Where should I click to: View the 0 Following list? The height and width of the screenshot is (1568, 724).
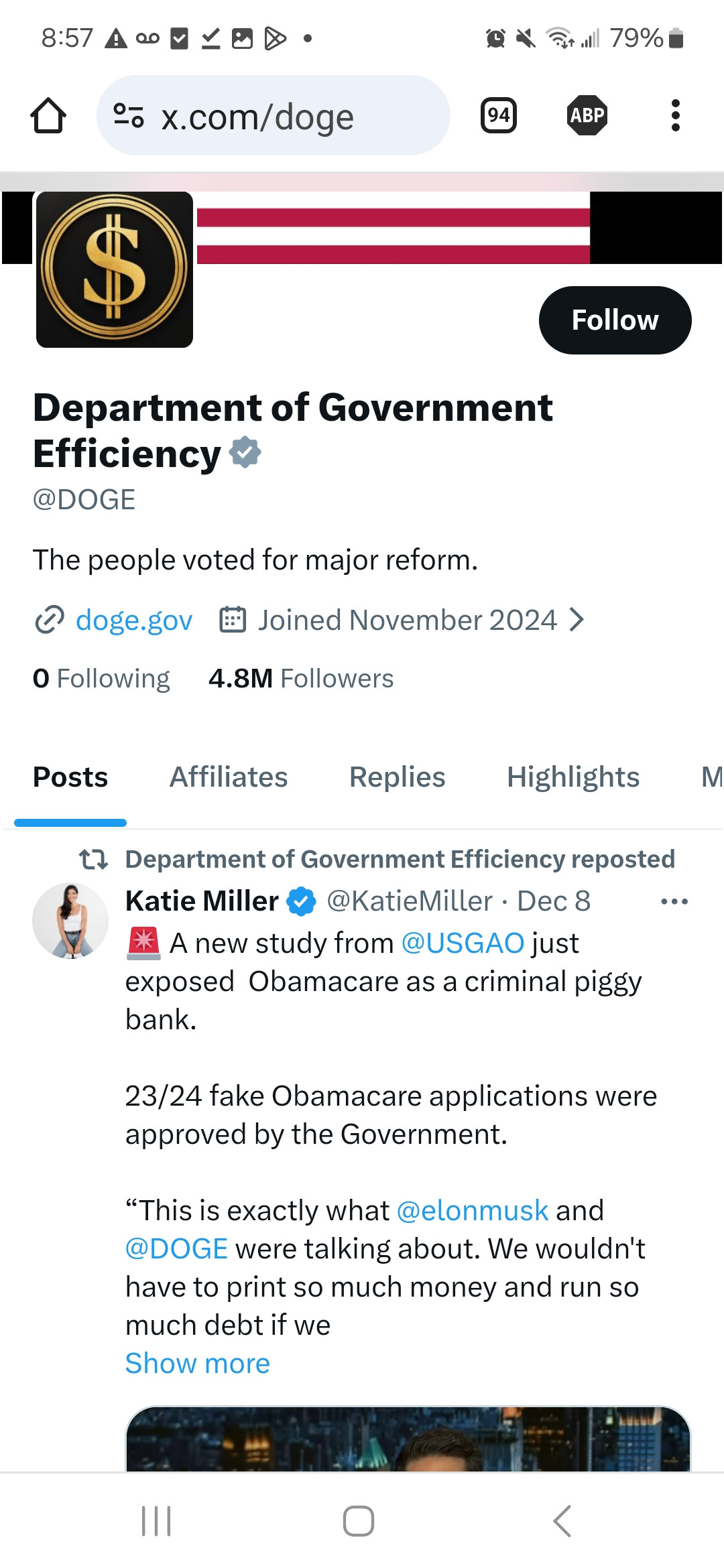pos(101,679)
